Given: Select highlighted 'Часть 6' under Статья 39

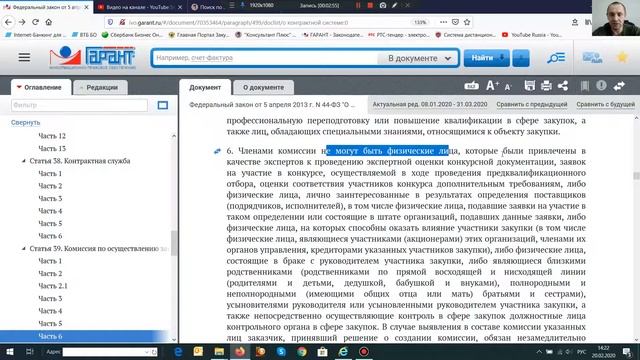Looking at the screenshot, I should (x=50, y=336).
